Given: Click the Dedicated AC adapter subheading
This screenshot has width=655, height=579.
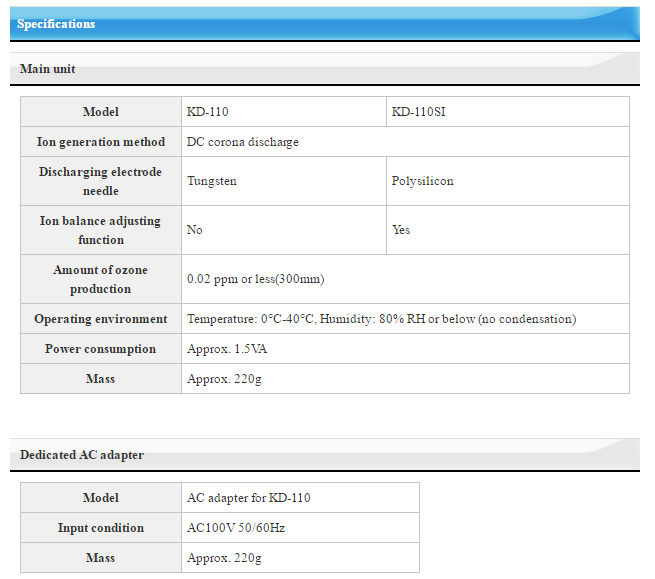Looking at the screenshot, I should point(325,455).
